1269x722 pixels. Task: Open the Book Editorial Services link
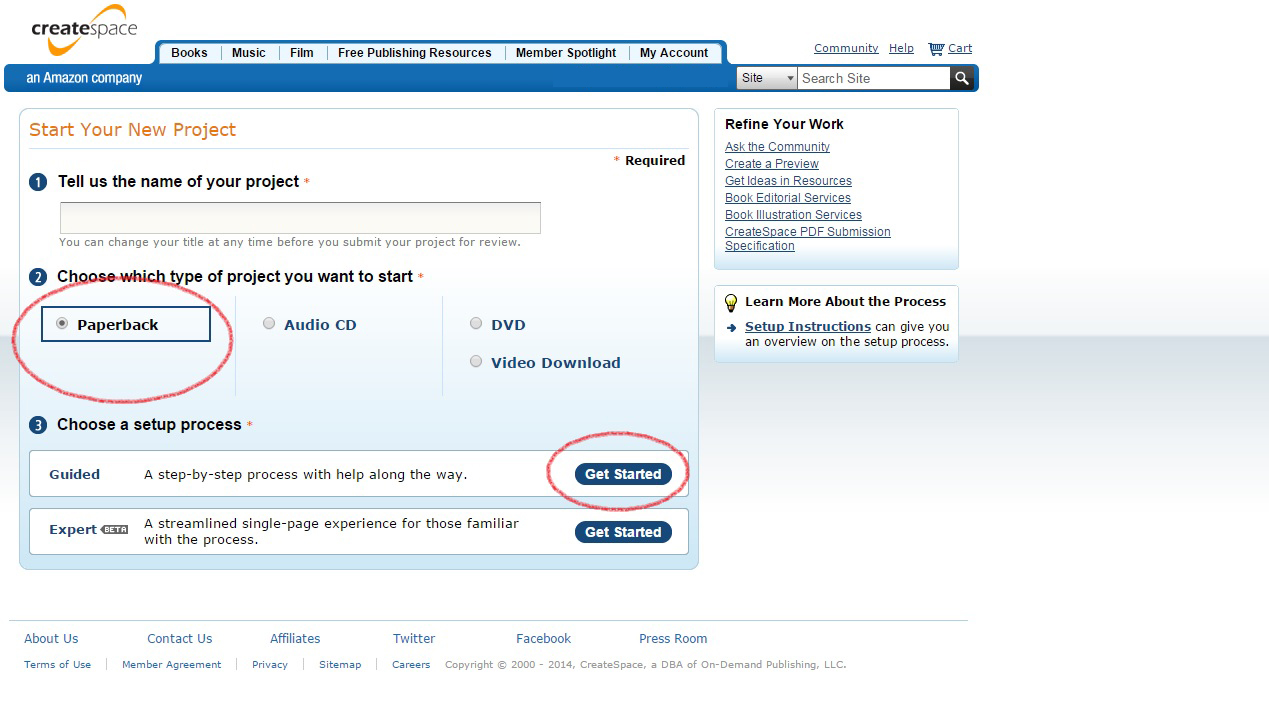(x=788, y=198)
